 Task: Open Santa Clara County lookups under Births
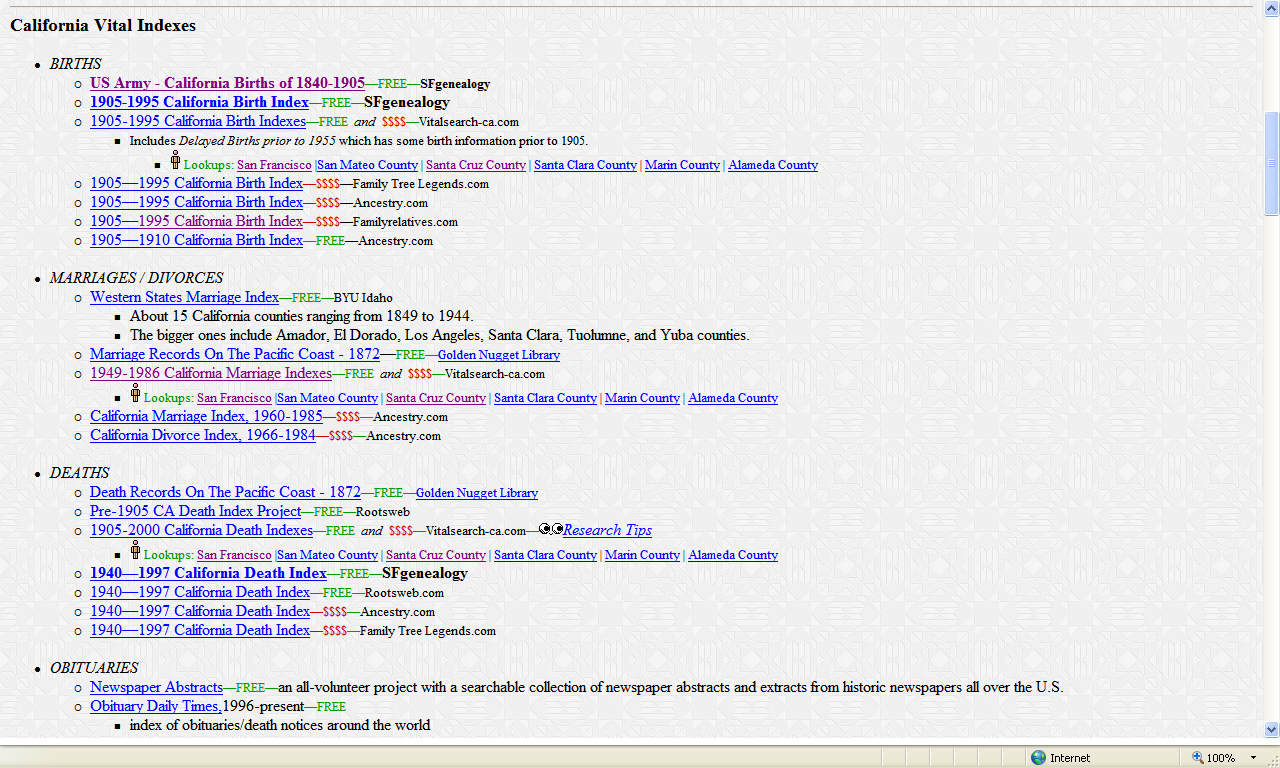coord(585,165)
